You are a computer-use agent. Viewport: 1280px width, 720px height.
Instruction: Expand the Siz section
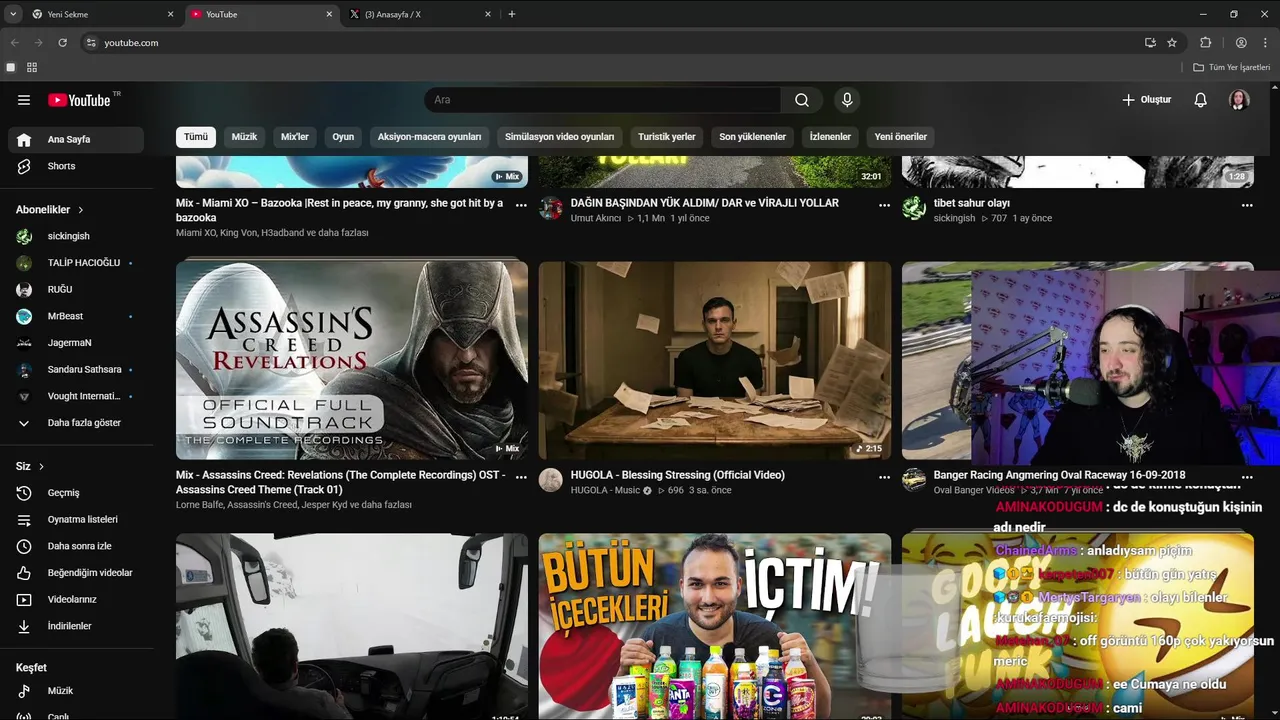click(x=30, y=467)
